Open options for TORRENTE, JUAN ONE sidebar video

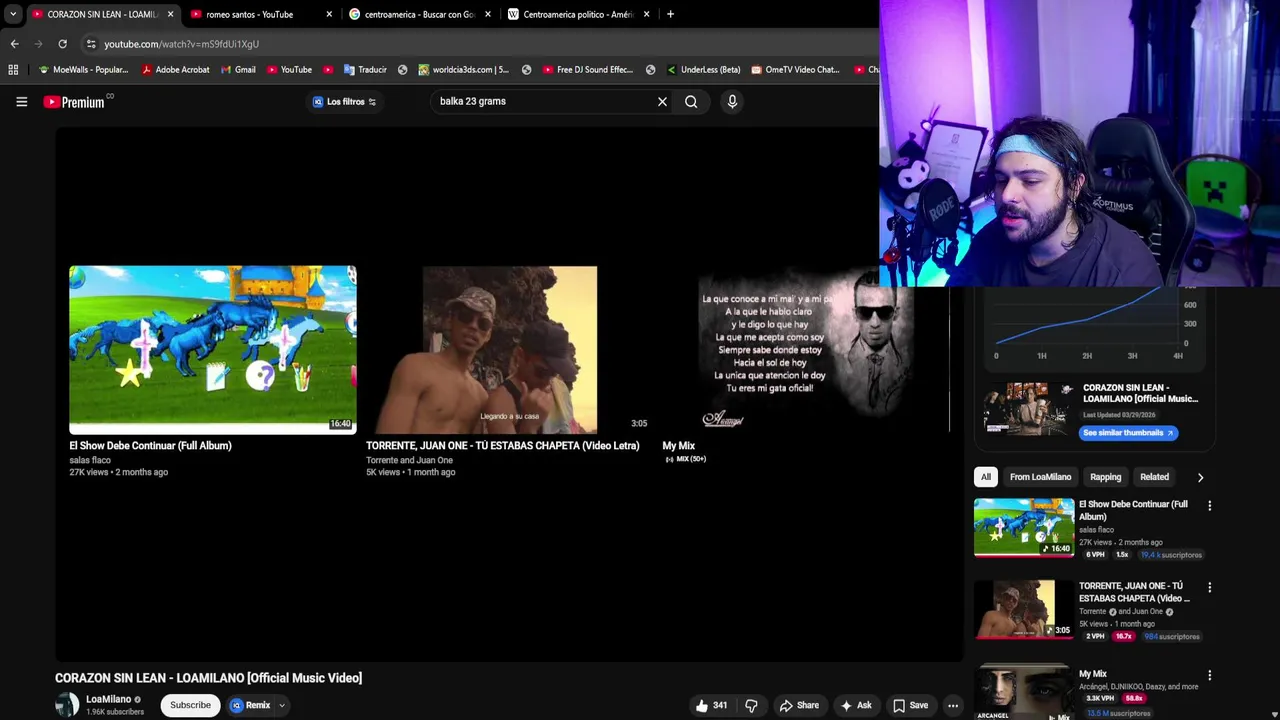point(1209,587)
